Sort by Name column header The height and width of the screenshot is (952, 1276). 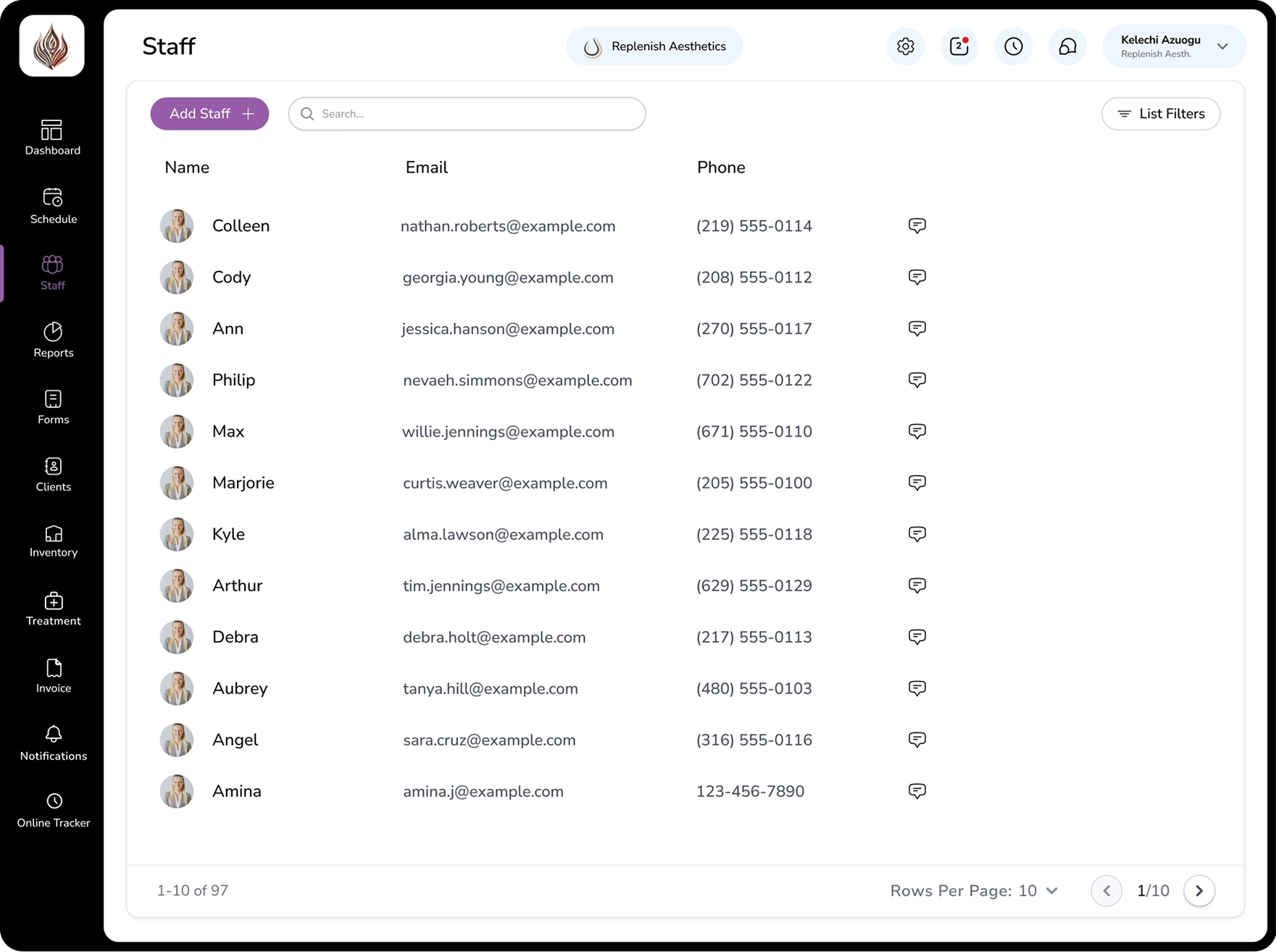point(187,167)
